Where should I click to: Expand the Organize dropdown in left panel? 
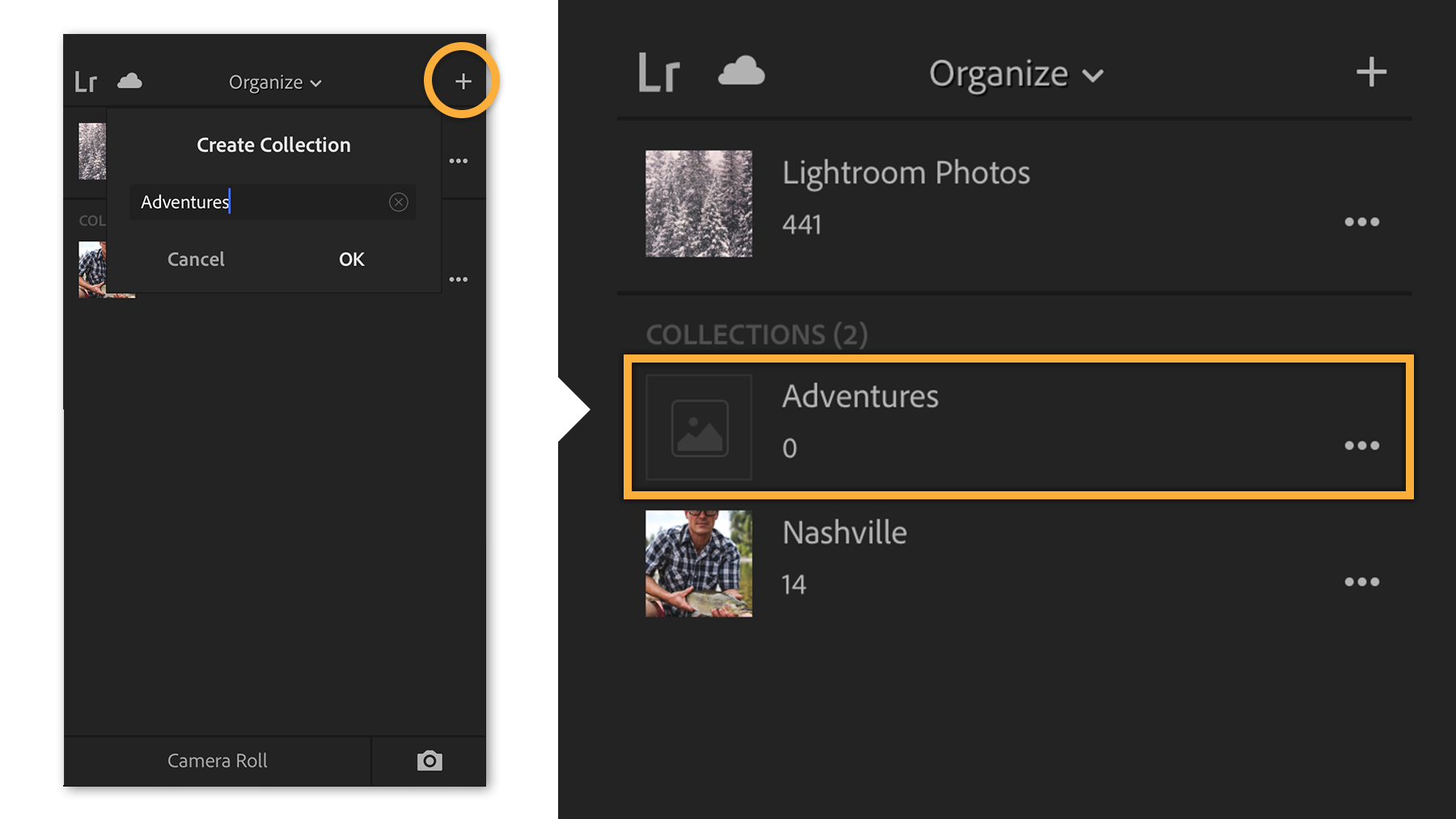pos(275,83)
